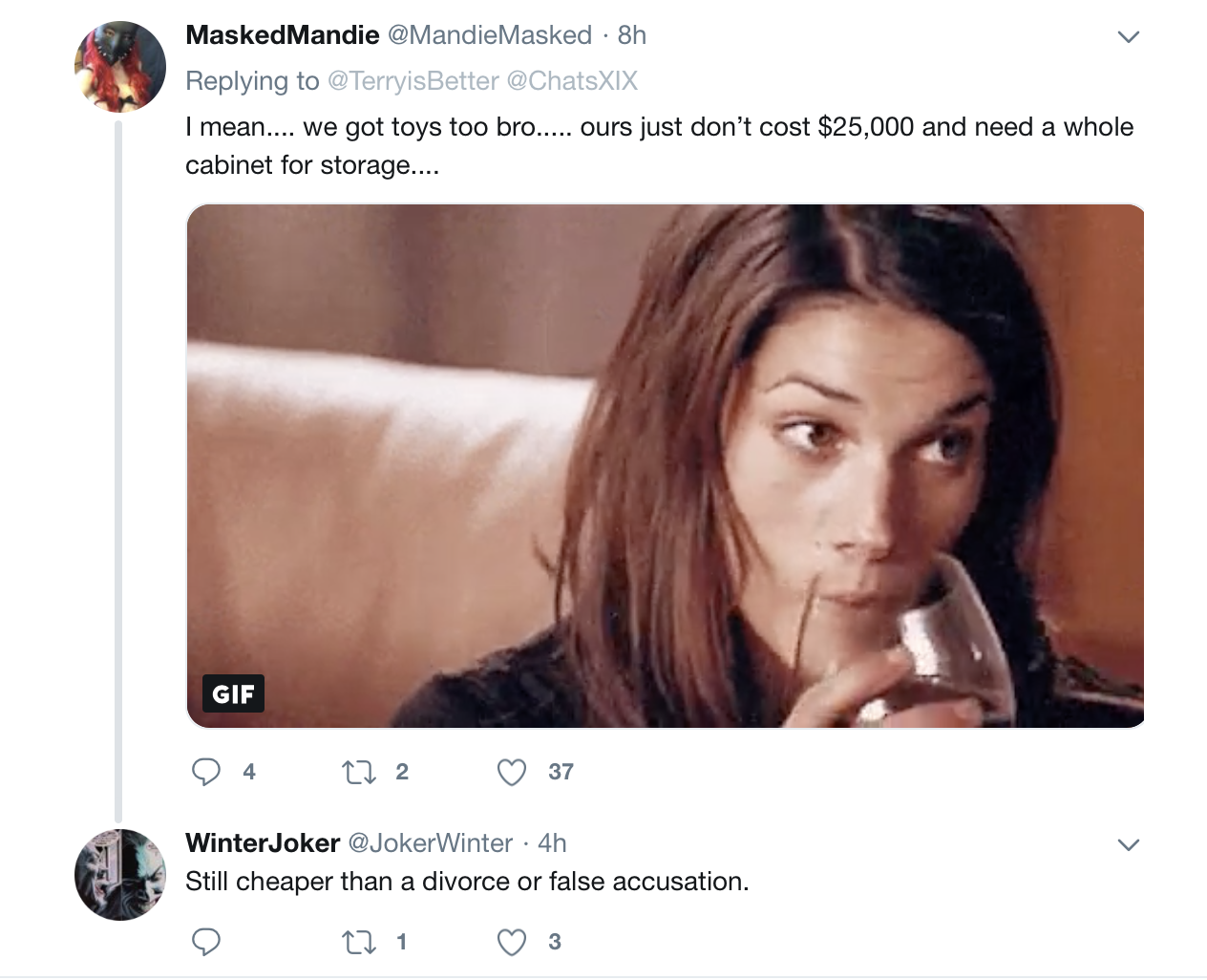Viewport: 1207px width, 980px height.
Task: Expand MaskedMandie tweet options chevron
Action: pyautogui.click(x=1129, y=37)
